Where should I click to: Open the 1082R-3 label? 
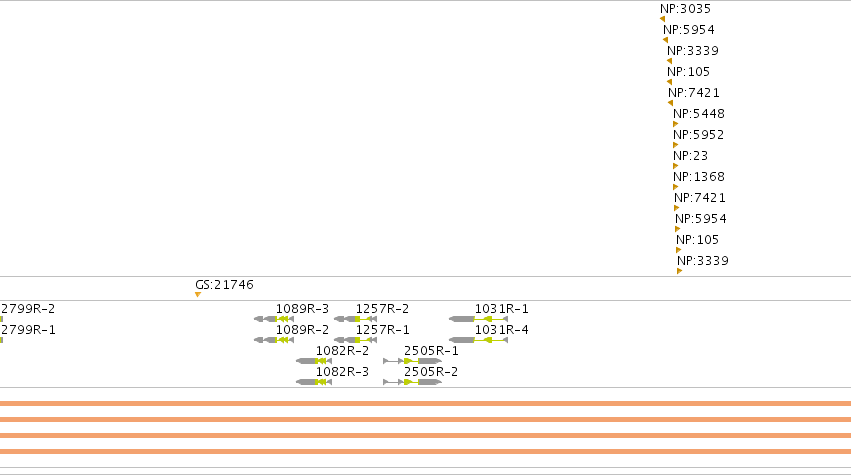click(342, 372)
